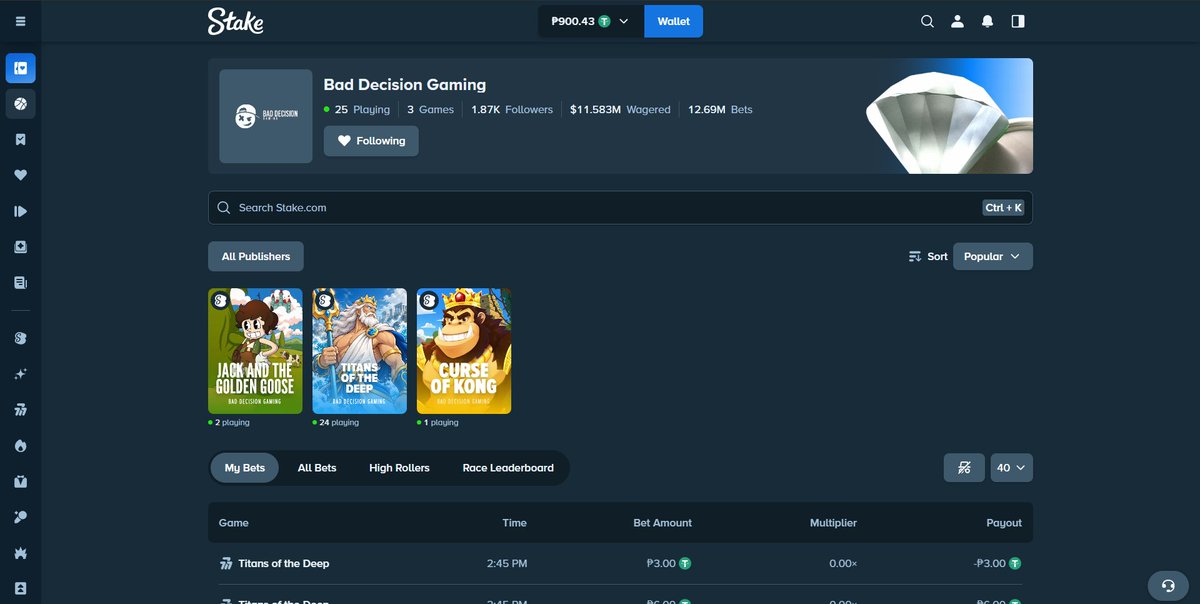The width and height of the screenshot is (1200, 604).
Task: Click the Bad Decision Gaming publisher logo
Action: click(266, 116)
